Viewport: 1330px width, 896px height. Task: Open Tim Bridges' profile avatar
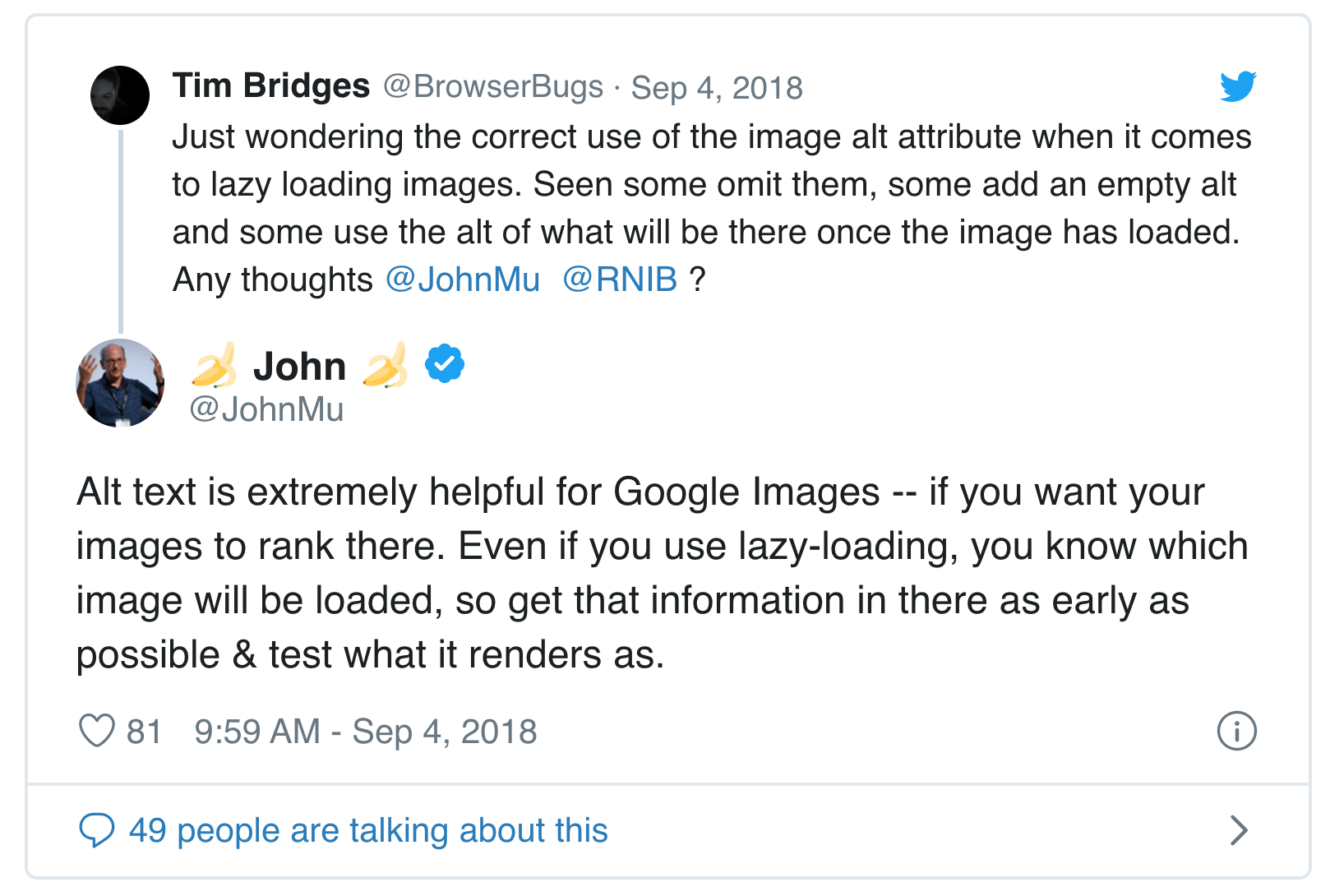pos(120,95)
